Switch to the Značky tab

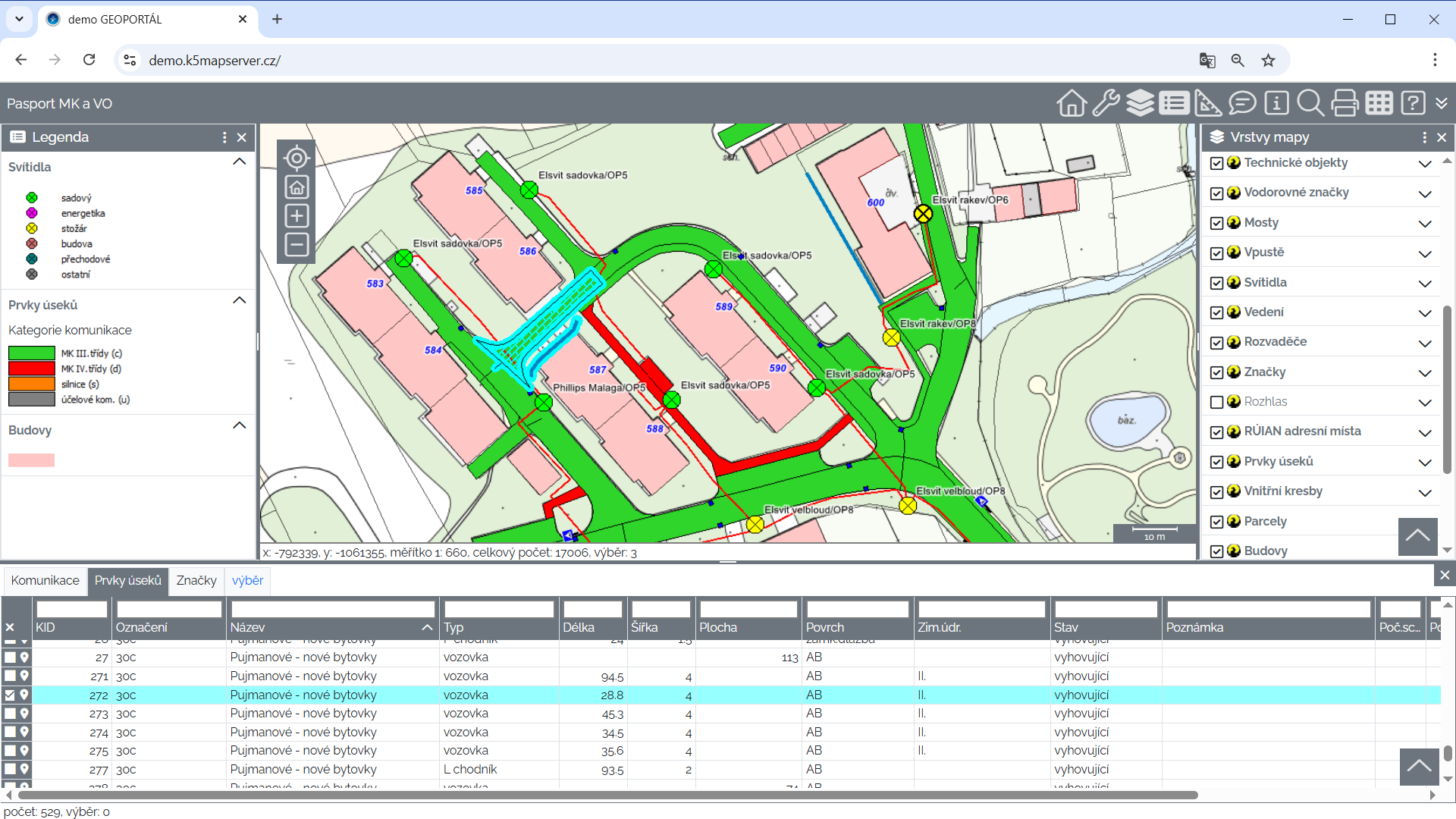pos(196,580)
